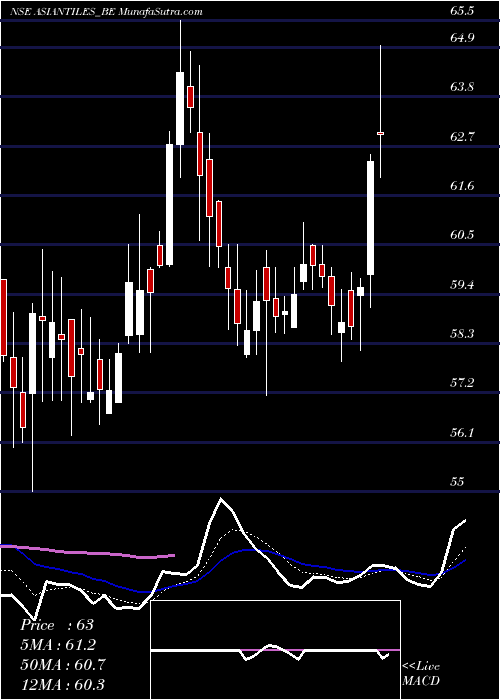The height and width of the screenshot is (700, 500).
Task: Click the Price : 63 readout
Action: point(57,625)
